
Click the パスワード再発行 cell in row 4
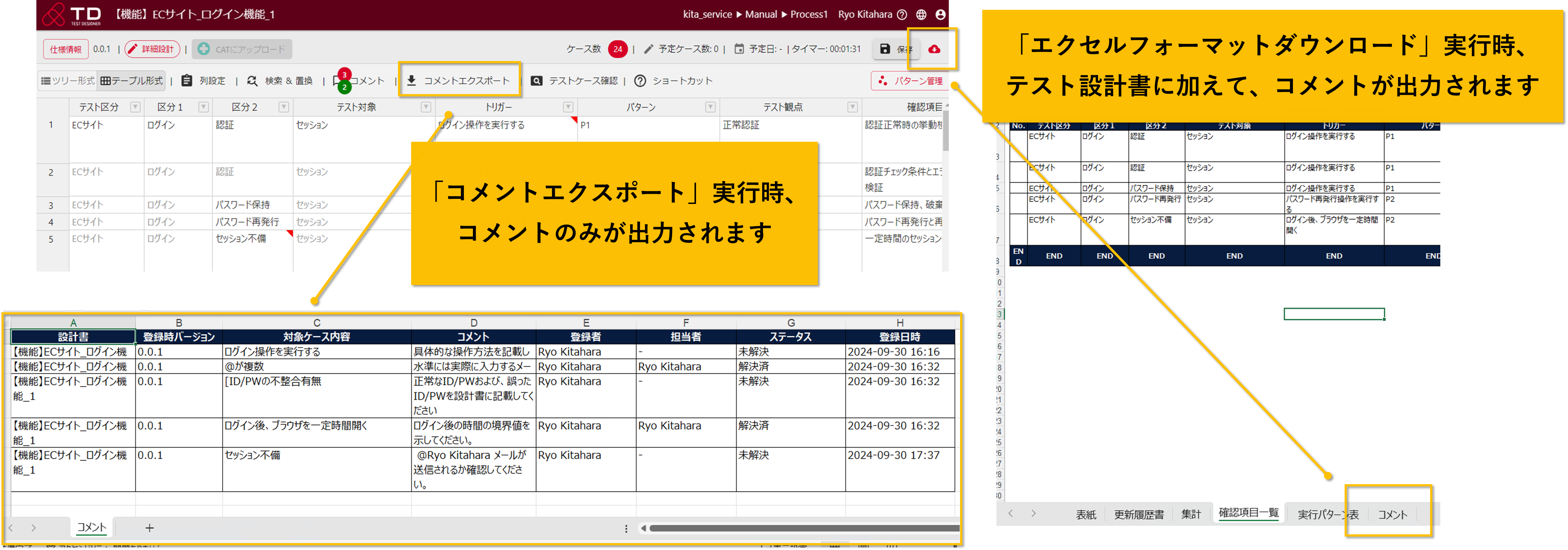click(x=252, y=221)
